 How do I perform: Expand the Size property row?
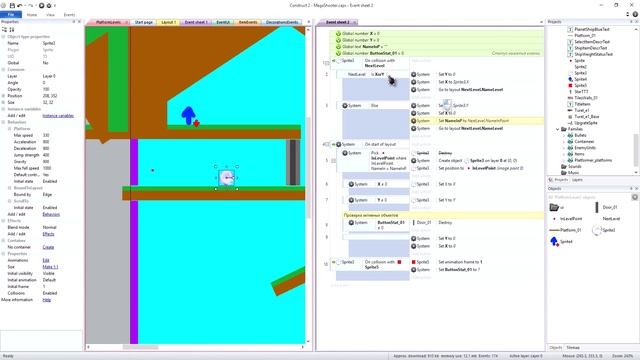point(3,102)
